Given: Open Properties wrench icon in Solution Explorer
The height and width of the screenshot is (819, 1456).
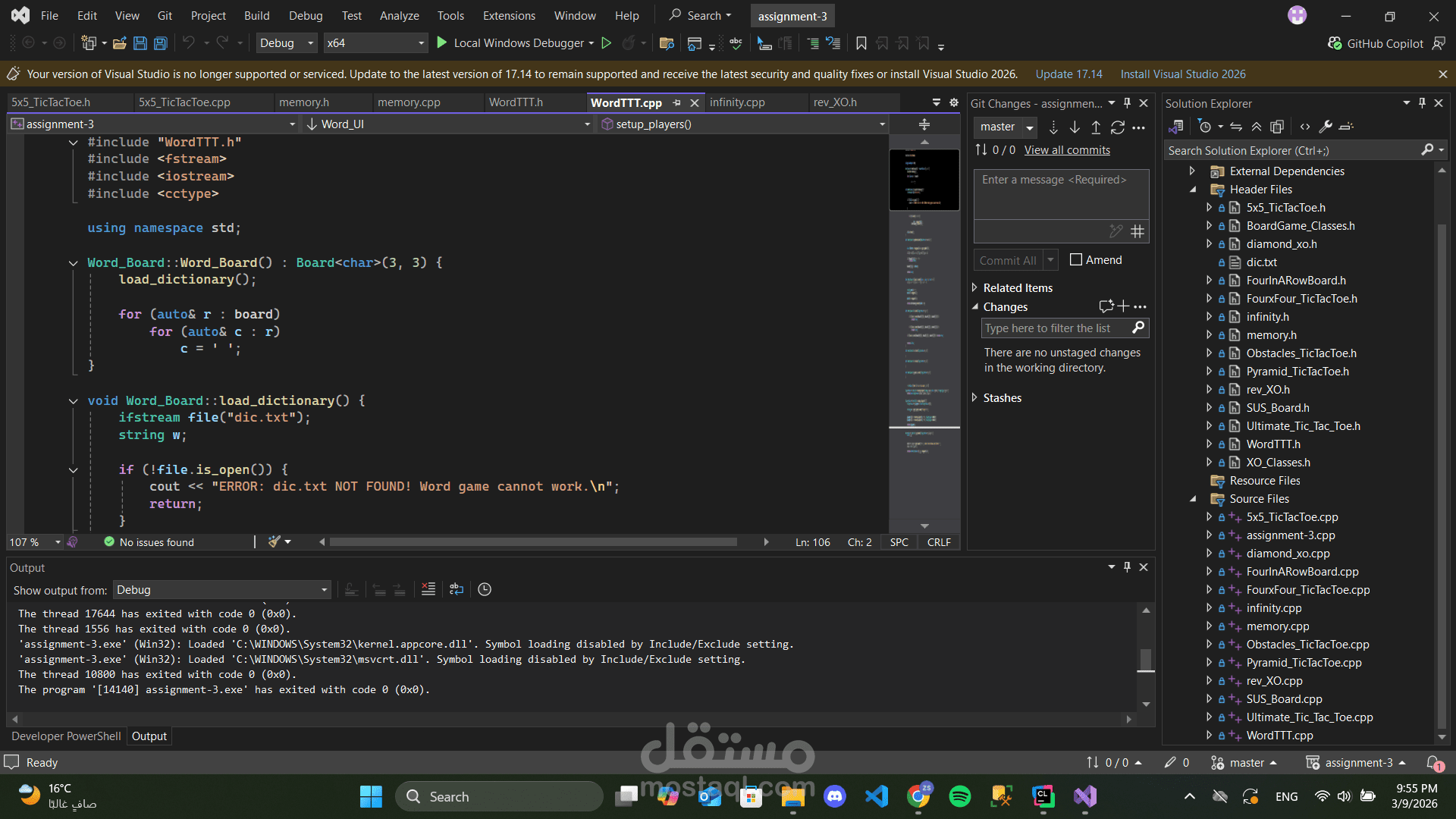Looking at the screenshot, I should [x=1326, y=127].
